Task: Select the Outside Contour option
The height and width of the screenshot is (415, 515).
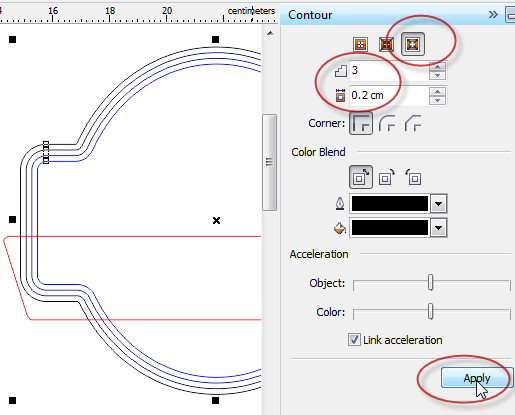Action: [412, 44]
